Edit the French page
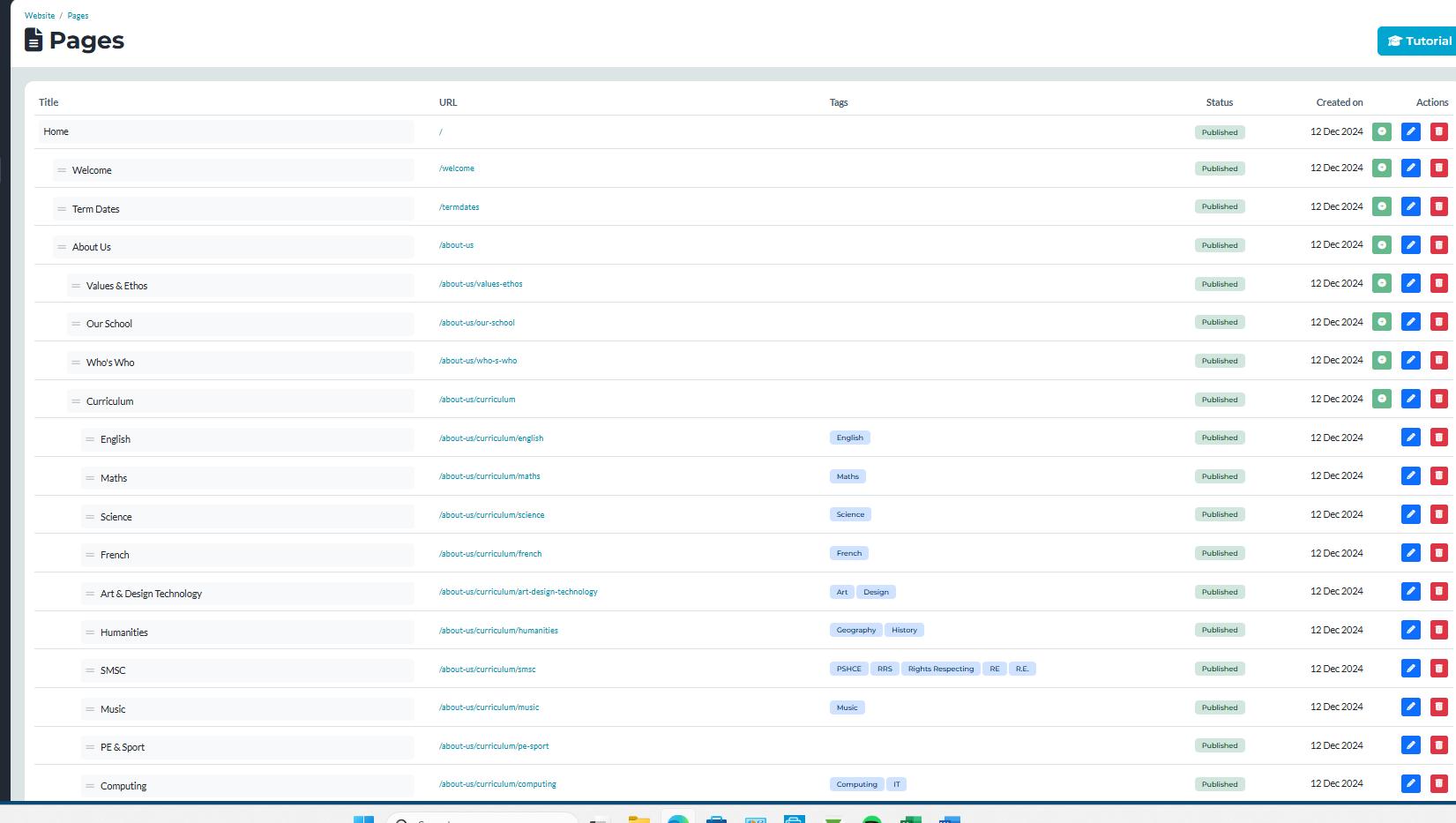Screen dimensions: 1456x823 1411,553
